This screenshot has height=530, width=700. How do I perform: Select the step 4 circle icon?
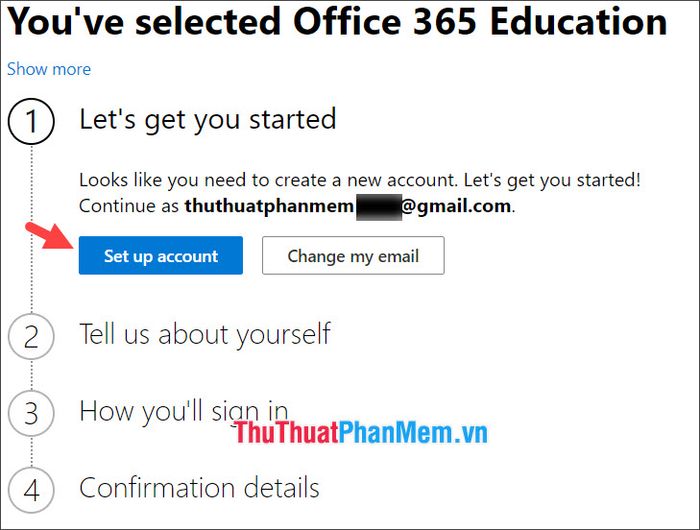coord(31,490)
